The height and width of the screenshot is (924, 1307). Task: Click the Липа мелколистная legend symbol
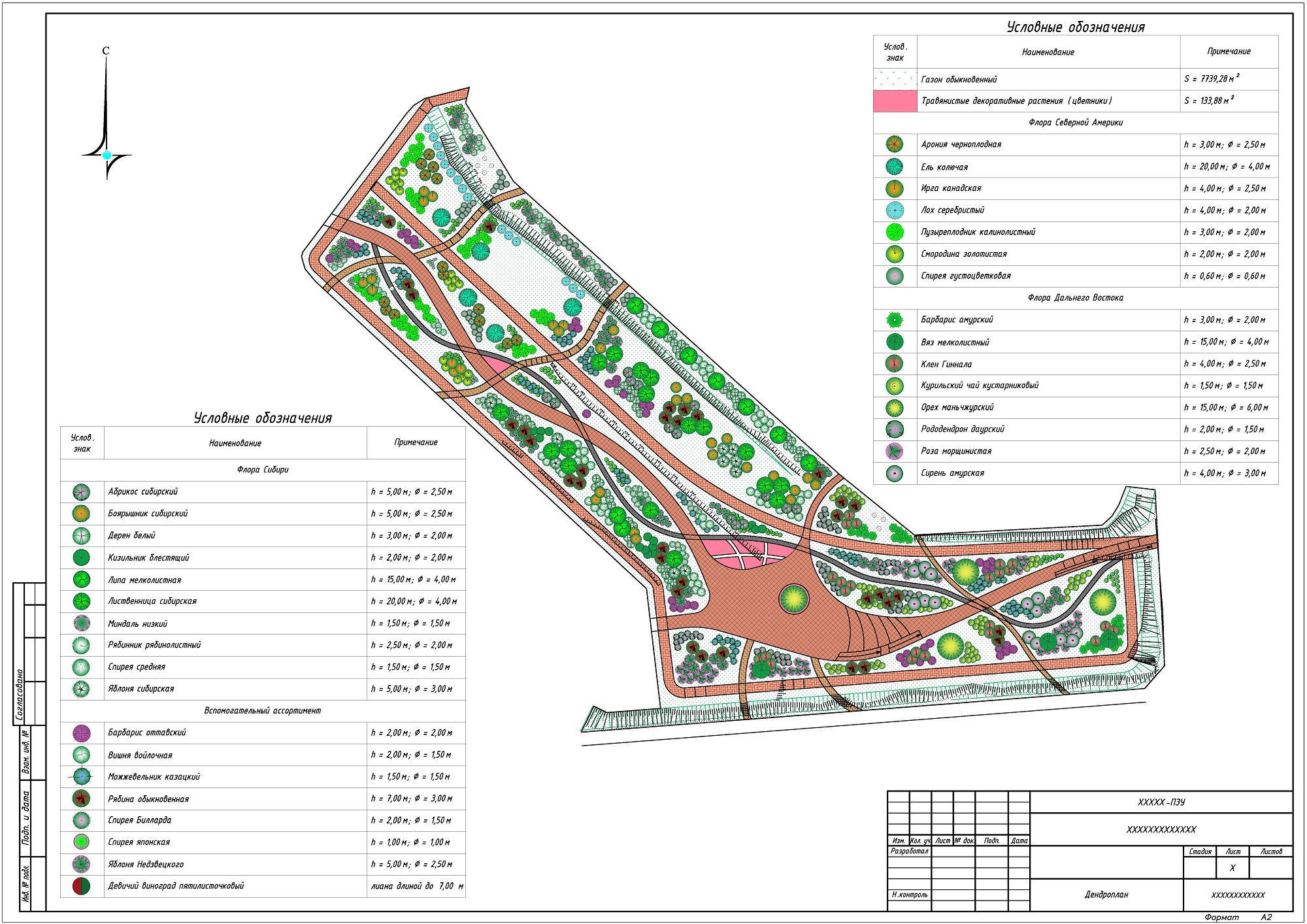[81, 580]
